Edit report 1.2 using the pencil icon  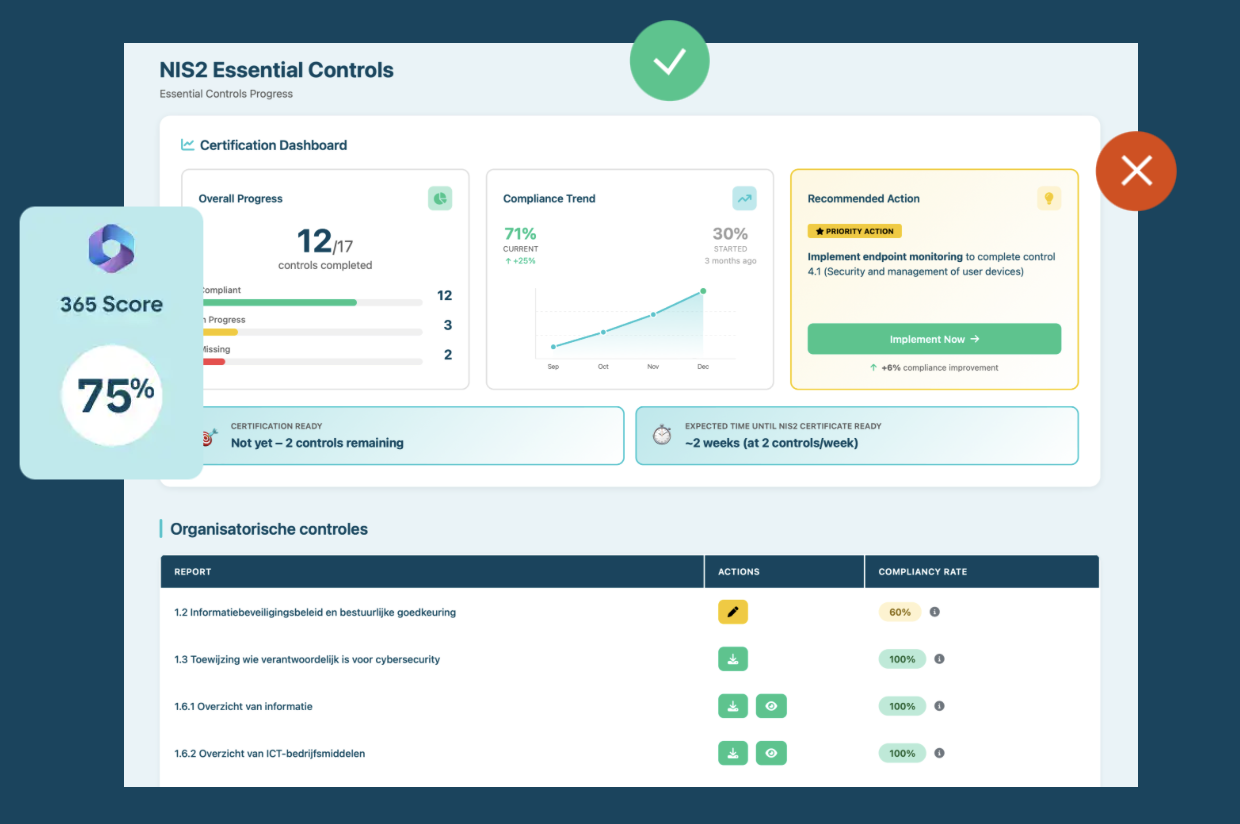(732, 611)
